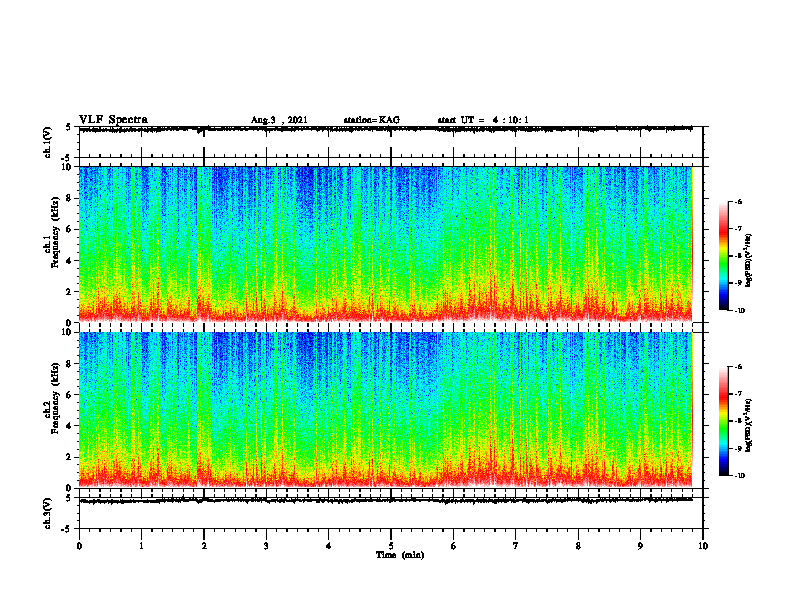Click inside the ch.1 spectrogram panel
Screen dimensions: 792x612
click(385, 244)
